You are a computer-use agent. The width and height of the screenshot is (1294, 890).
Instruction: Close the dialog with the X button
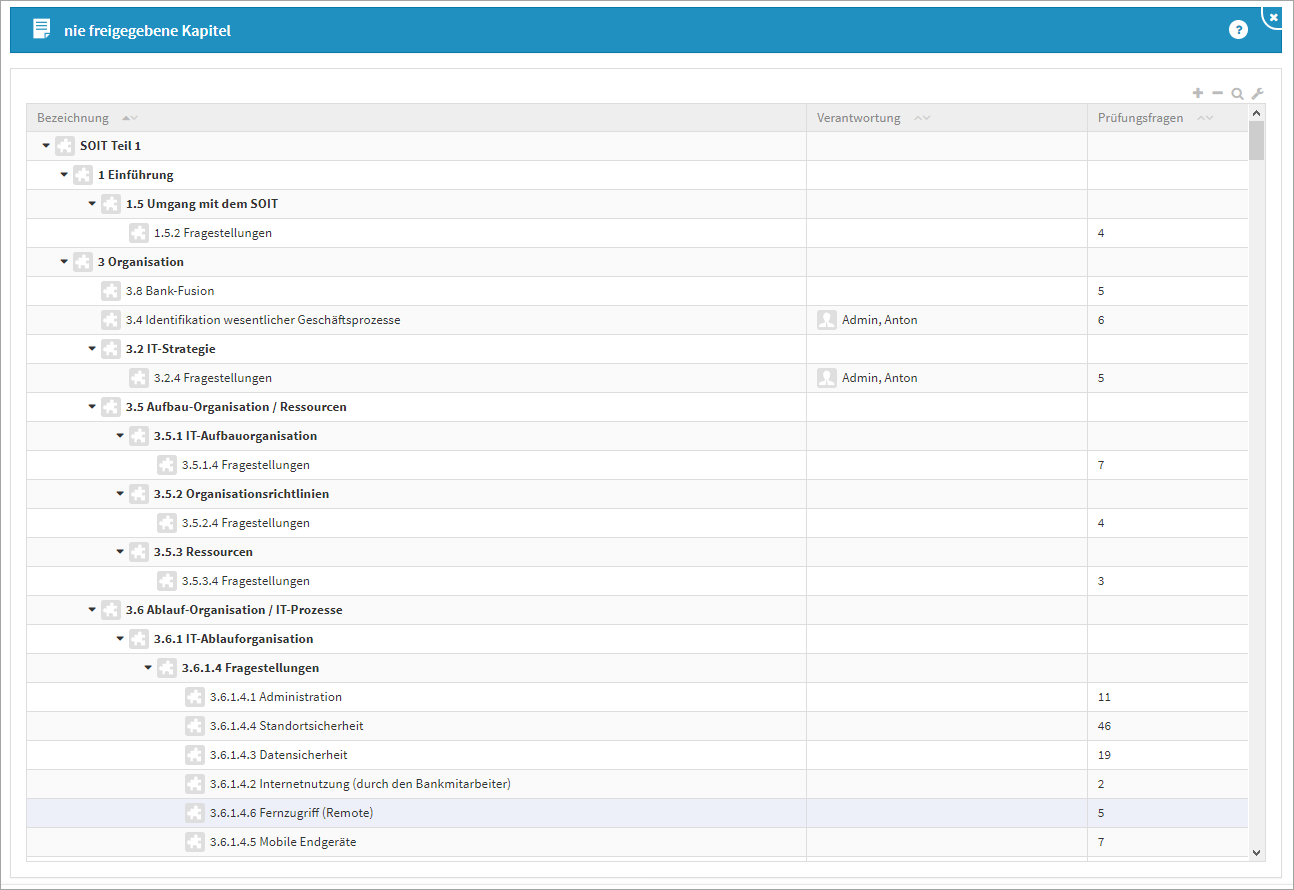pyautogui.click(x=1273, y=17)
